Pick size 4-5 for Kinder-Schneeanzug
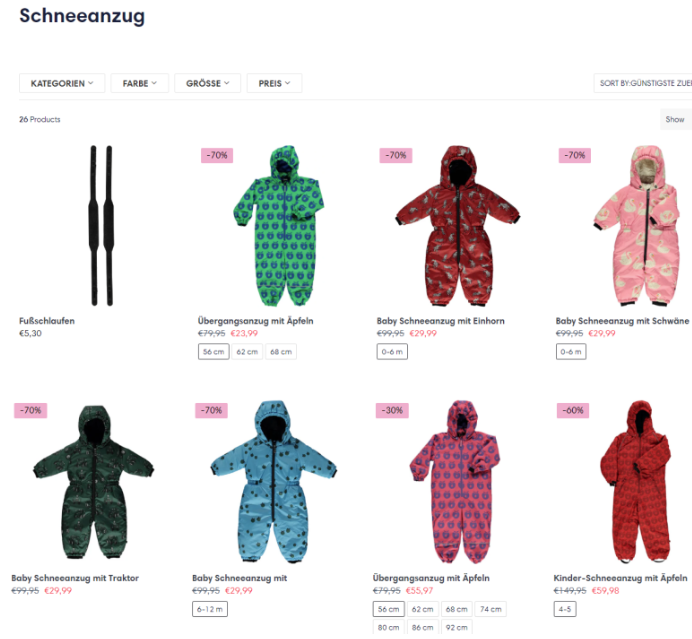Viewport: 692px width, 639px height. [565, 609]
